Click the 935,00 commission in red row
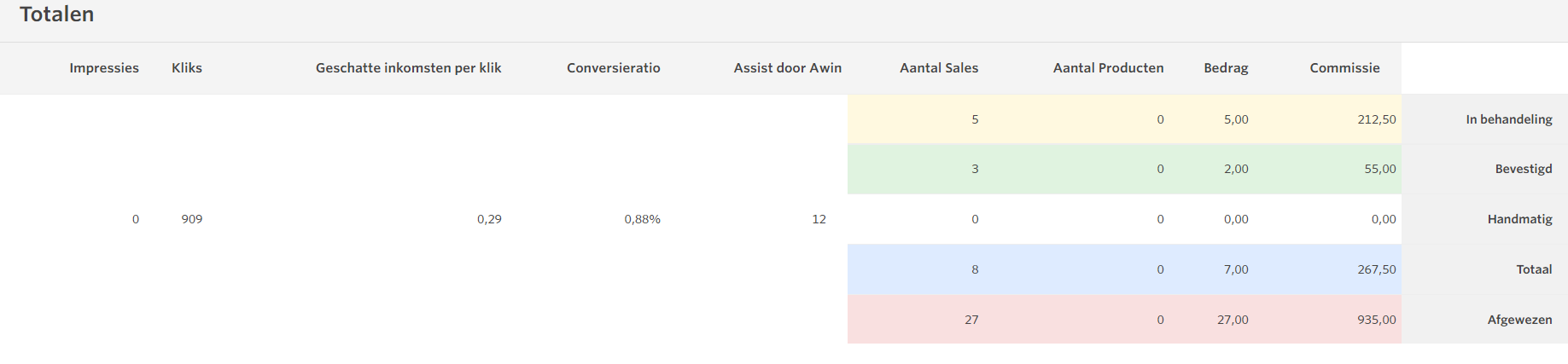 (1377, 320)
